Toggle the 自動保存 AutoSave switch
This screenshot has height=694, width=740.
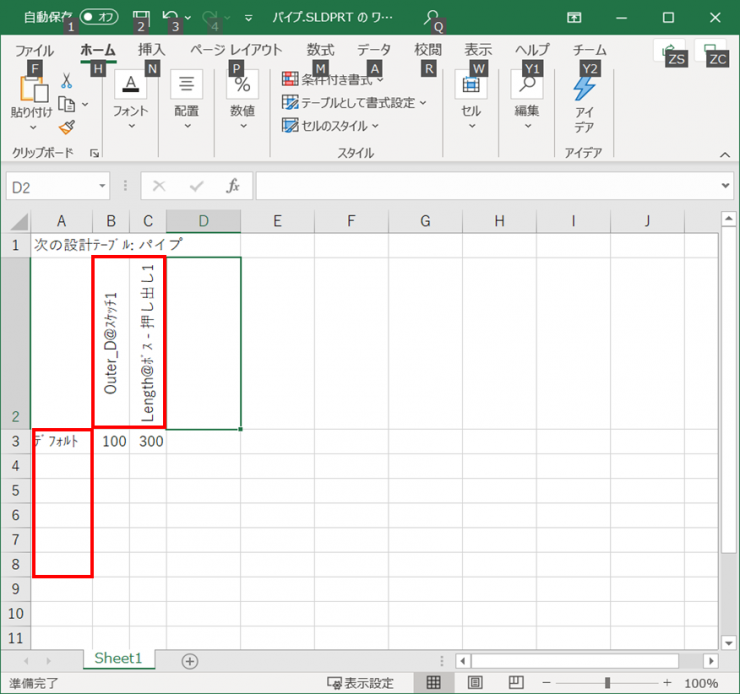tap(99, 17)
